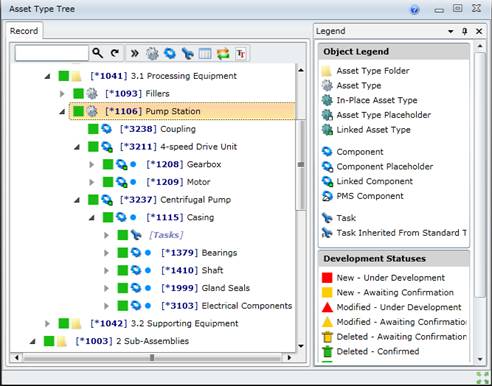Select the Pump Station tree row
Image resolution: width=492 pixels, height=386 pixels.
(182, 111)
